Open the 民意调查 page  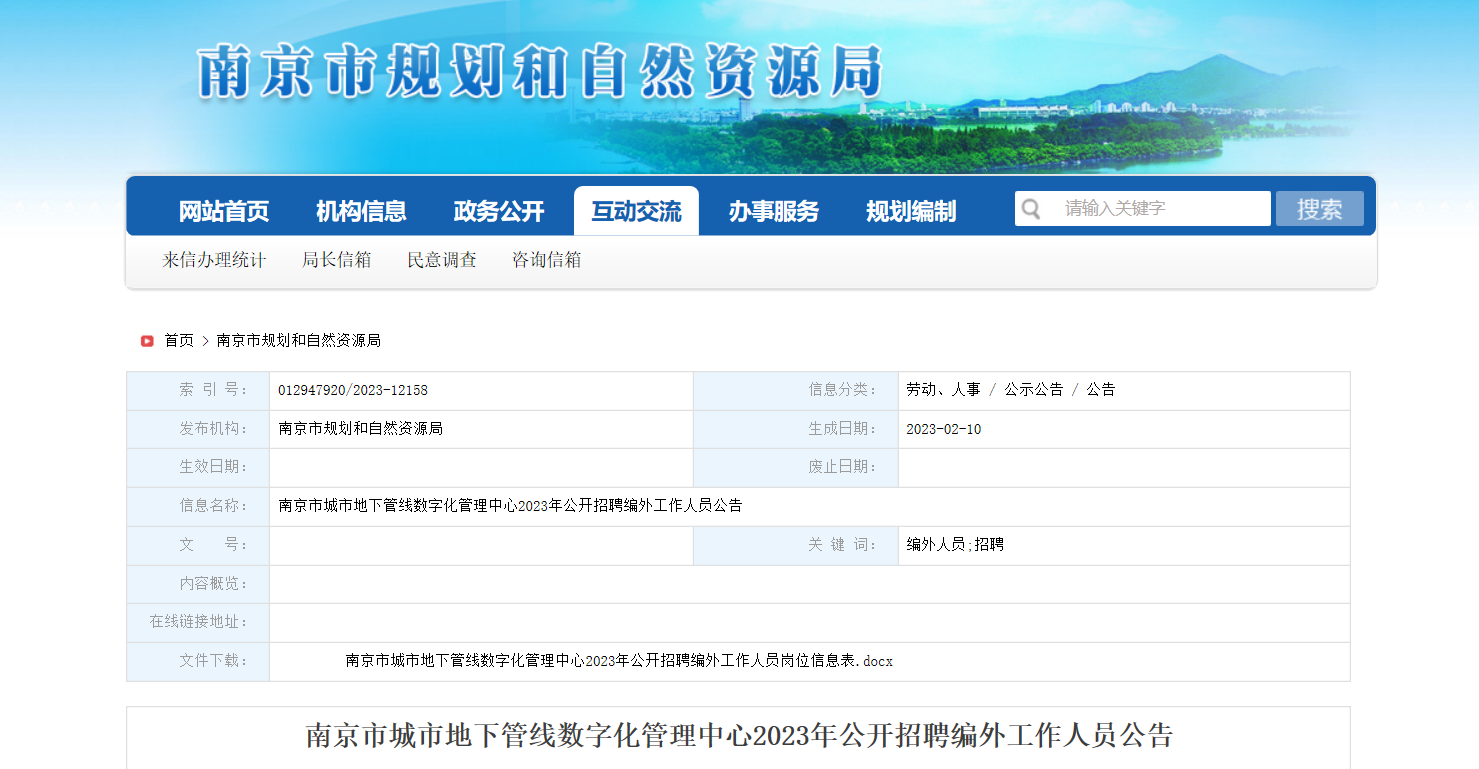point(442,260)
